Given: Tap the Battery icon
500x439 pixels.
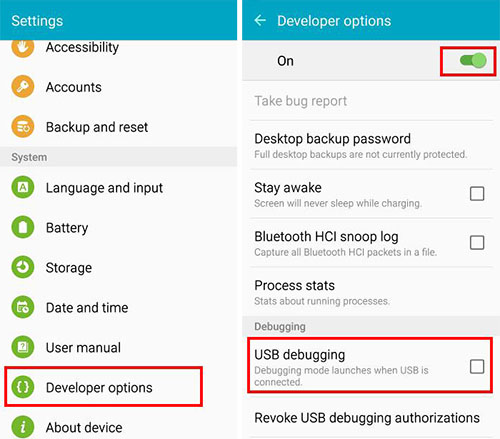Looking at the screenshot, I should [23, 227].
